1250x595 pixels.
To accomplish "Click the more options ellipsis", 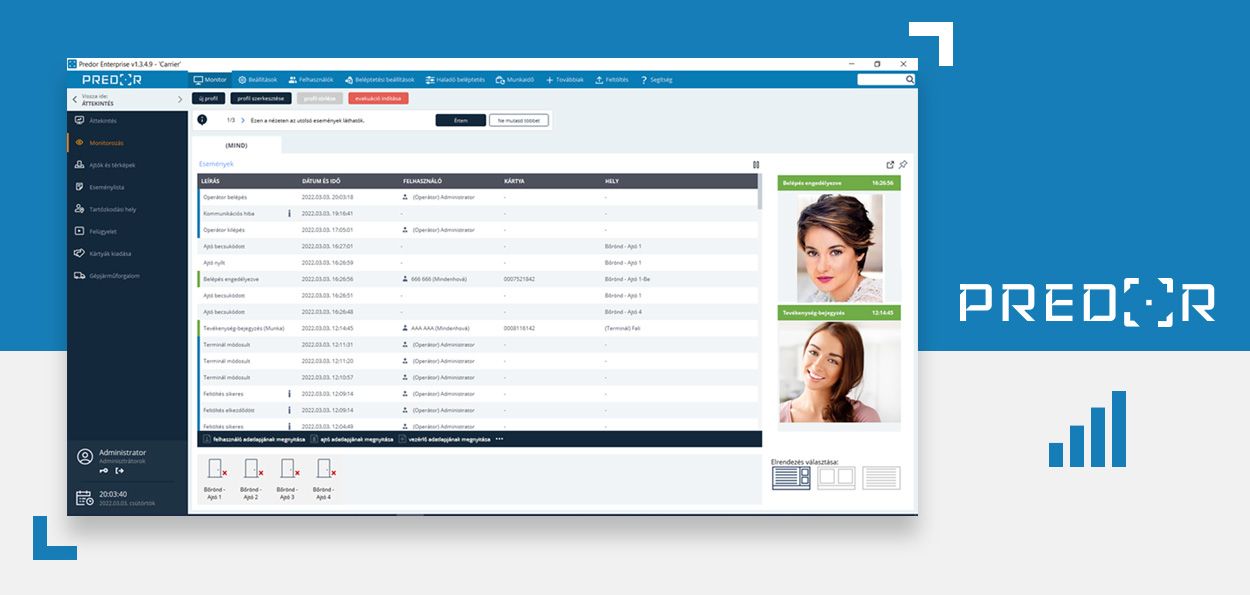I will tap(499, 439).
